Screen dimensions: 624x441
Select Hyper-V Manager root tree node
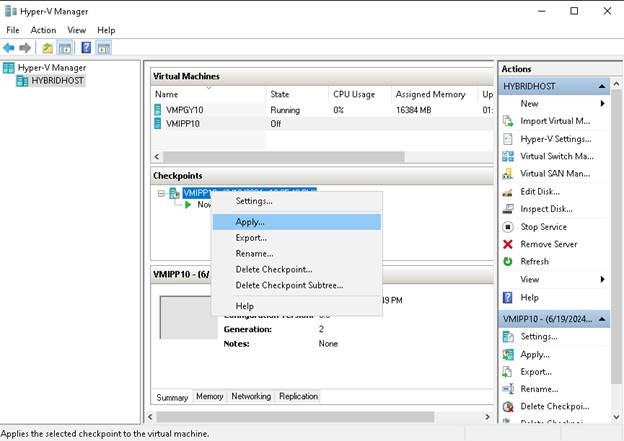click(52, 68)
